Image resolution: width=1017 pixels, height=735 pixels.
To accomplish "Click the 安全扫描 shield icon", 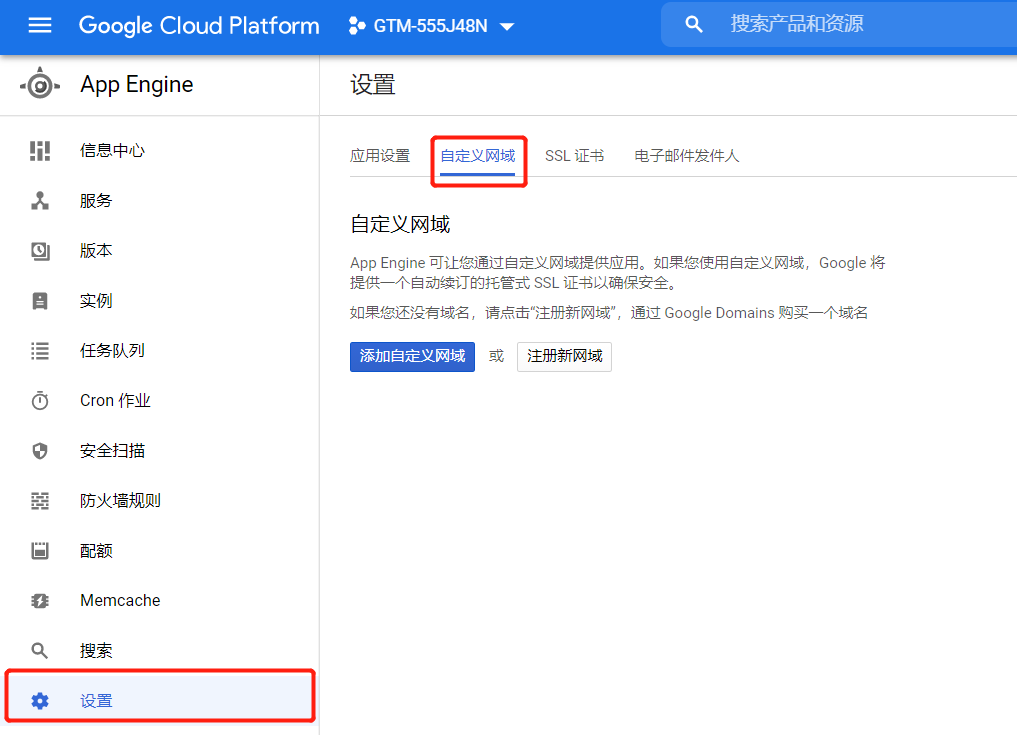I will click(x=40, y=451).
